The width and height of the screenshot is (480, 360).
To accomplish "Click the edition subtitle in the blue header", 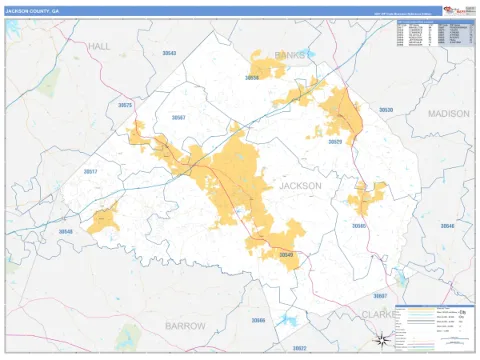I will point(402,14).
